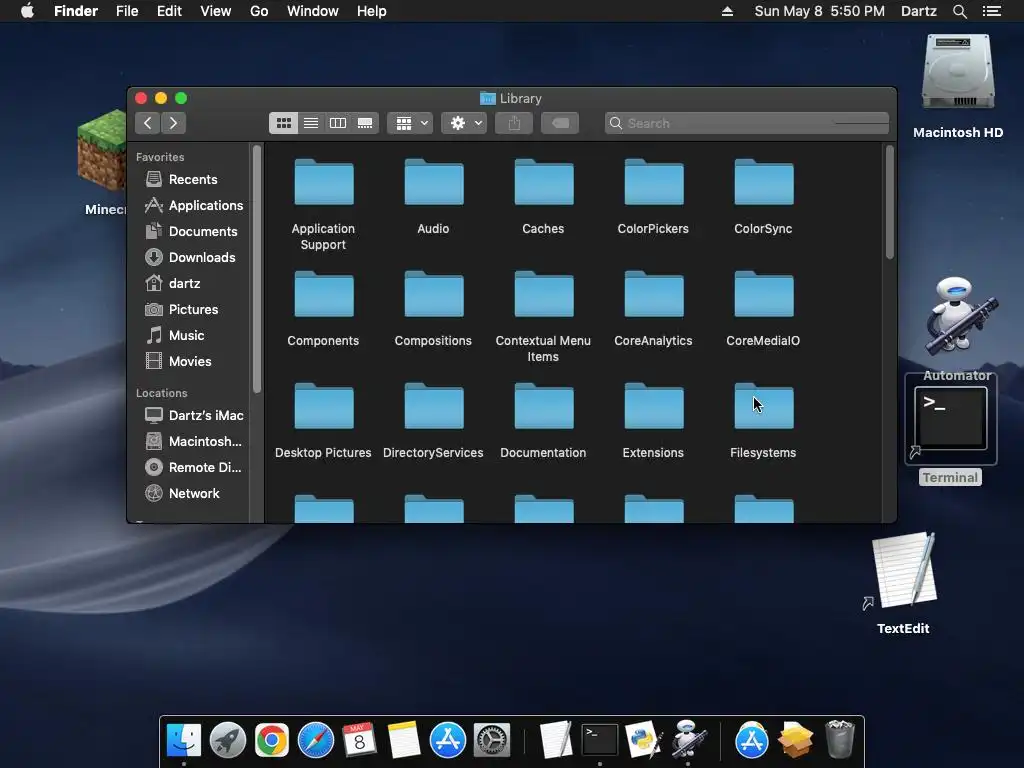Open the File menu
This screenshot has height=768, width=1024.
click(x=127, y=11)
